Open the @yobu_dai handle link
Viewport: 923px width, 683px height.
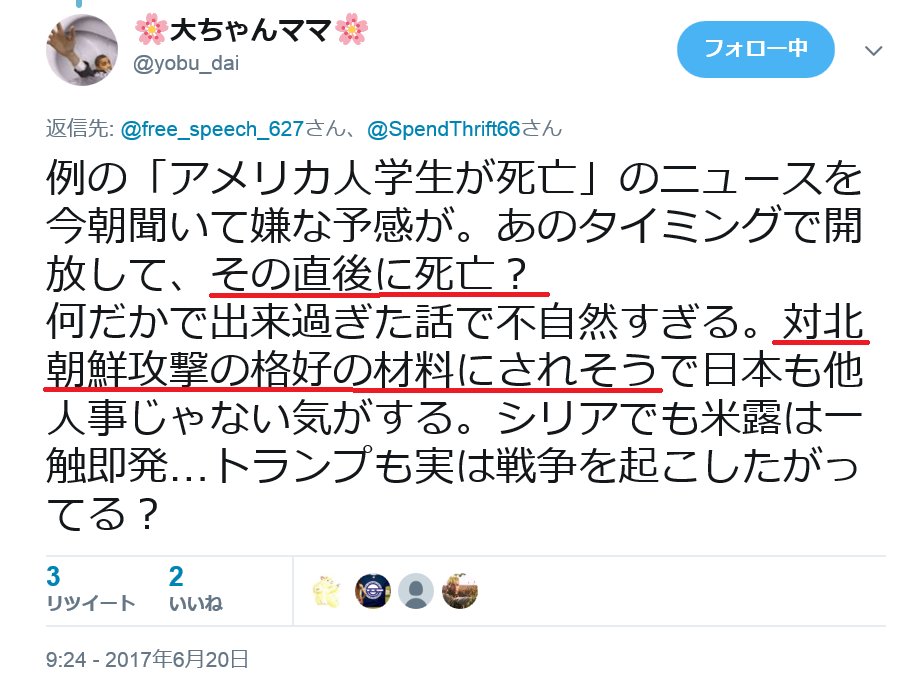coord(186,64)
